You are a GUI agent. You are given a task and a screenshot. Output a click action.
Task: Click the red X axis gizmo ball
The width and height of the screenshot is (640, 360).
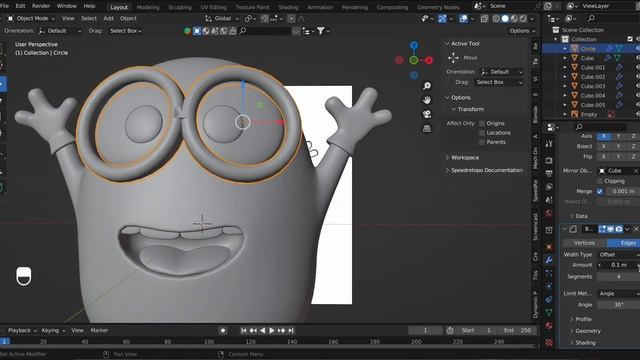(429, 60)
